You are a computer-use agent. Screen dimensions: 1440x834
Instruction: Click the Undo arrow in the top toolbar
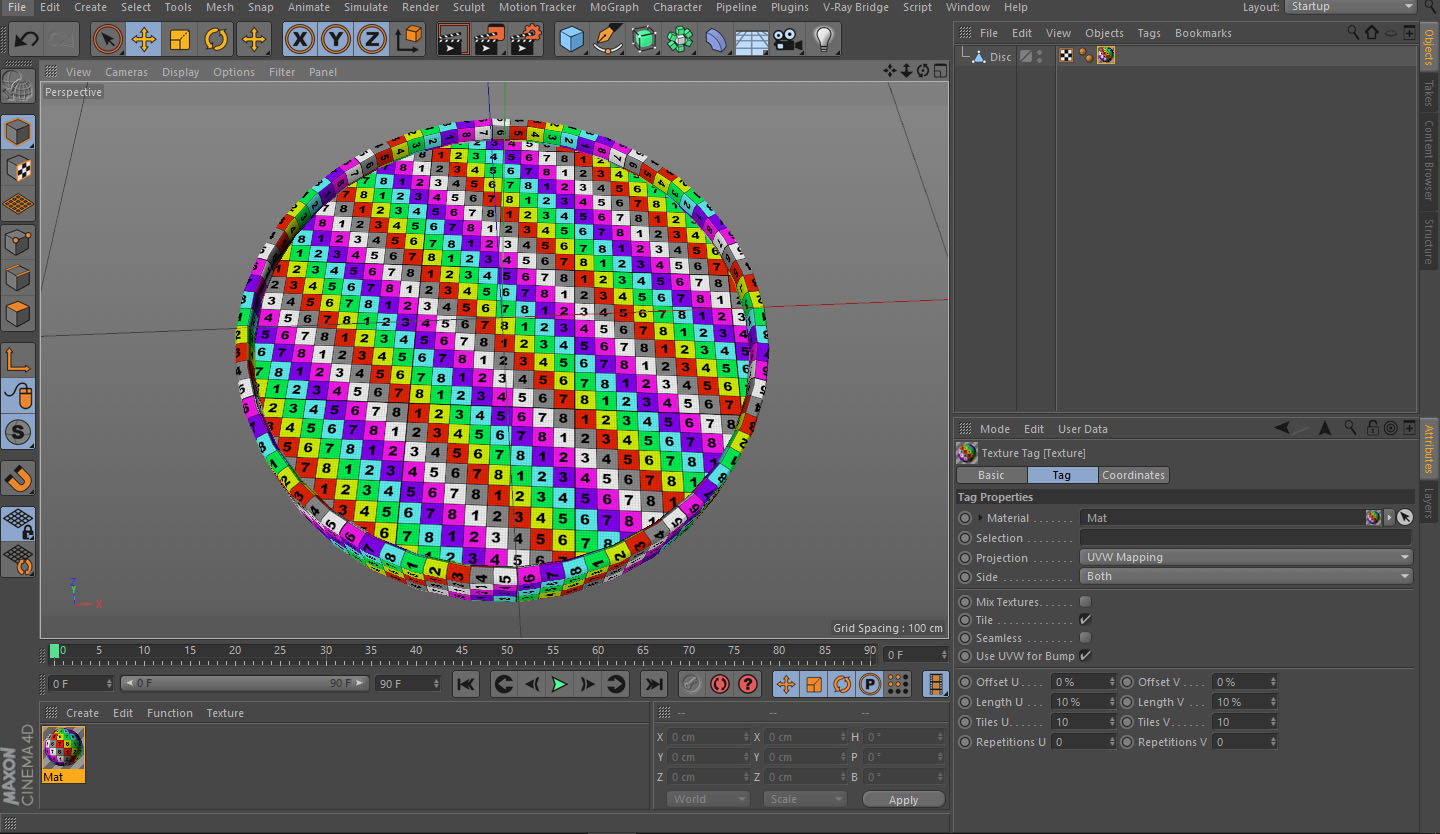26,40
